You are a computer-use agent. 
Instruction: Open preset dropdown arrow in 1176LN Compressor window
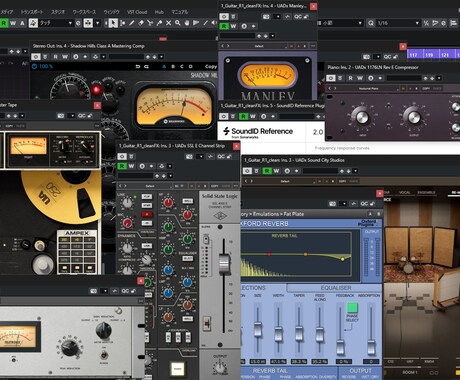click(x=439, y=78)
